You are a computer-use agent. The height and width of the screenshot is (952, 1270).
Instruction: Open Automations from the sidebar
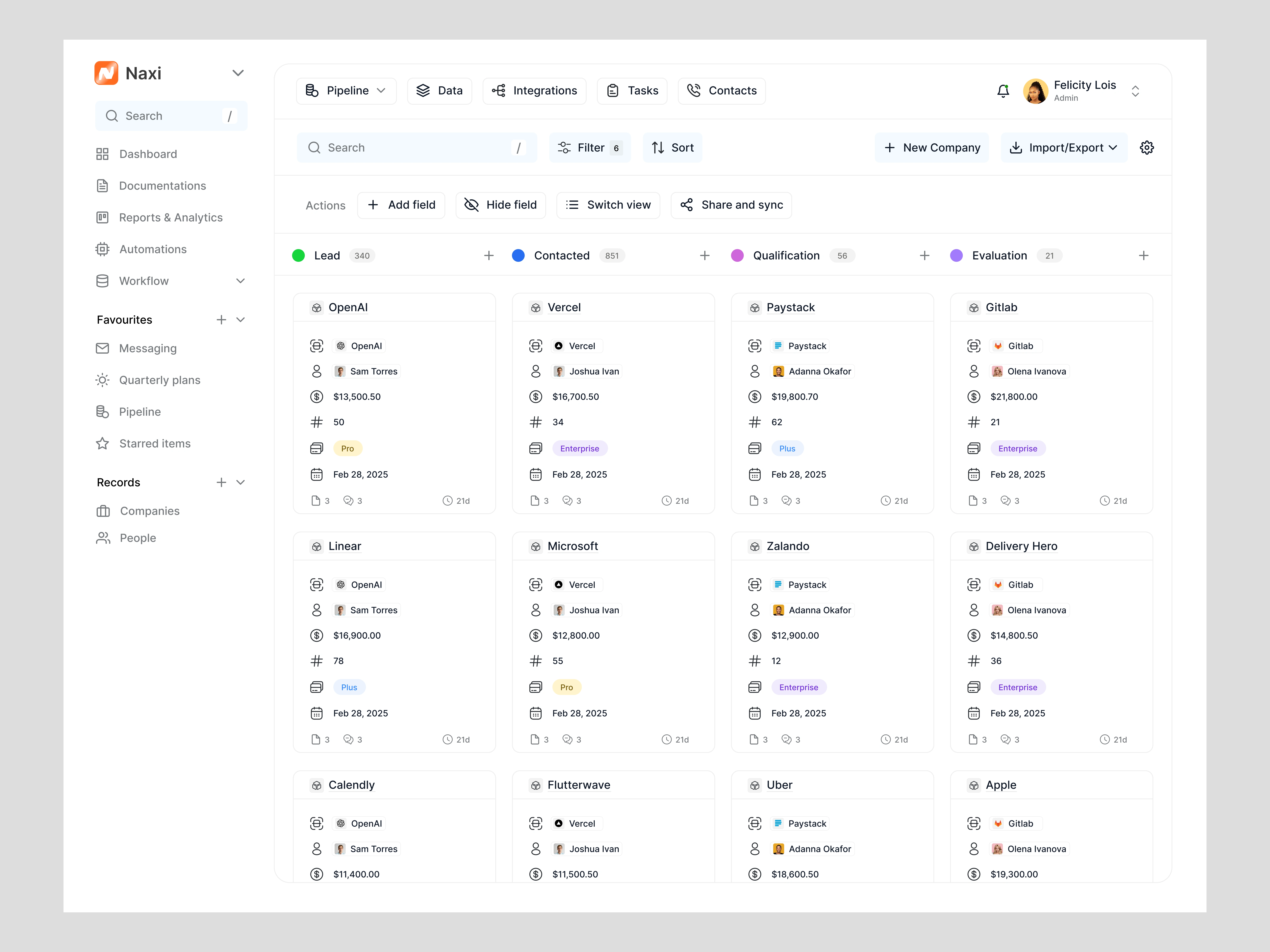tap(153, 249)
